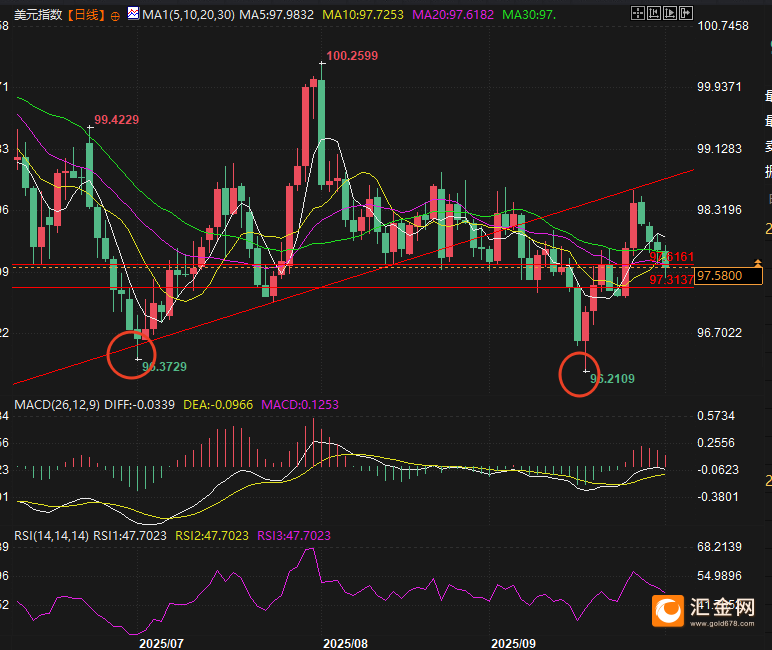
Task: Click the 100.2599 high price marker
Action: [351, 56]
